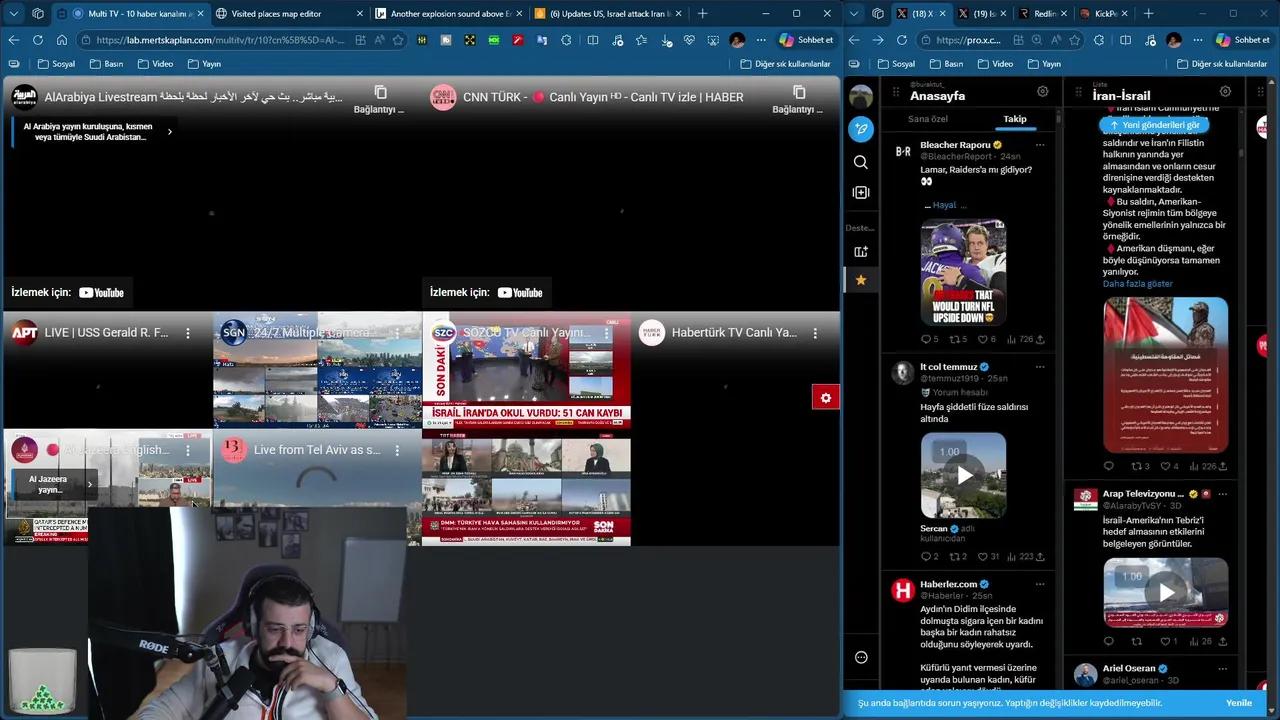Screen dimensions: 1280x720
Task: Open tab actions dropdown in right browser
Action: click(x=853, y=13)
